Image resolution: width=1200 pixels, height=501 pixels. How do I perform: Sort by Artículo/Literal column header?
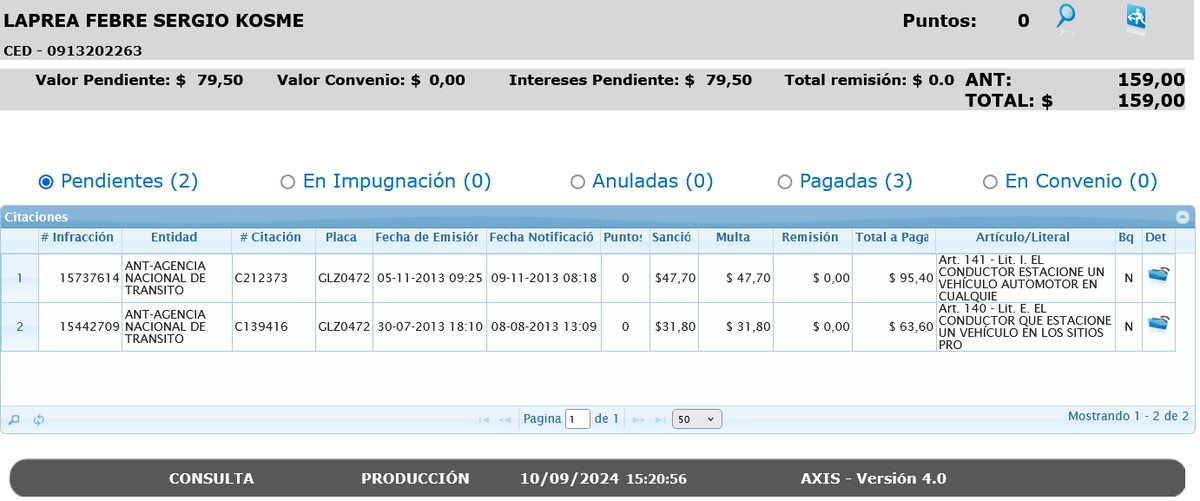1023,238
